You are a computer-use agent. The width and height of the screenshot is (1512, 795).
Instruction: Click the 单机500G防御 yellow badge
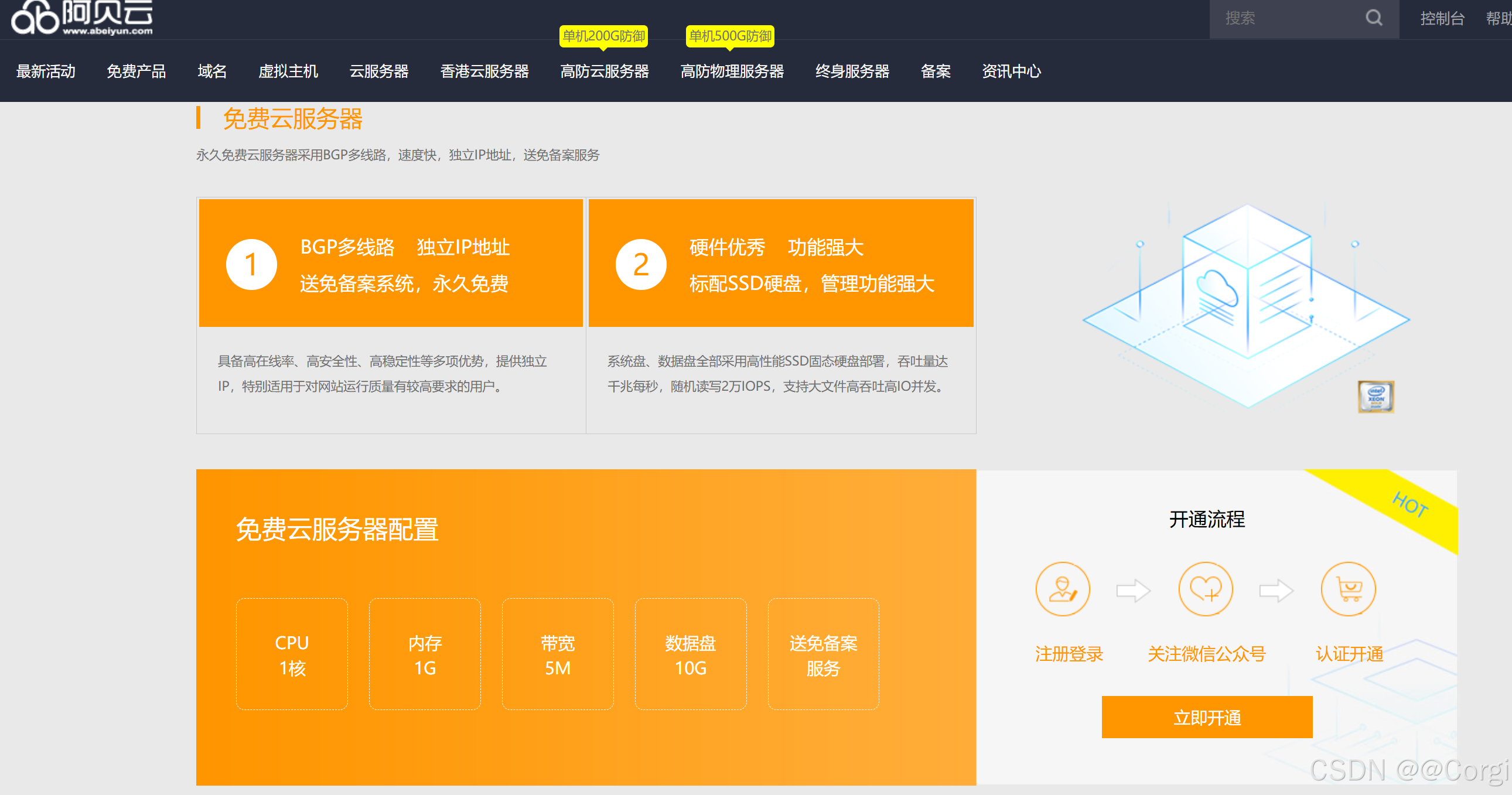tap(731, 37)
